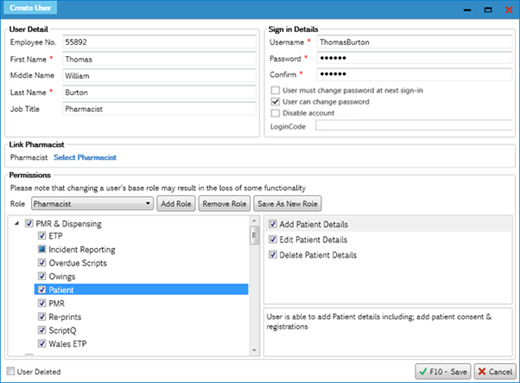Image resolution: width=520 pixels, height=383 pixels.
Task: Uncheck the Re-prints permission checkbox
Action: point(42,317)
